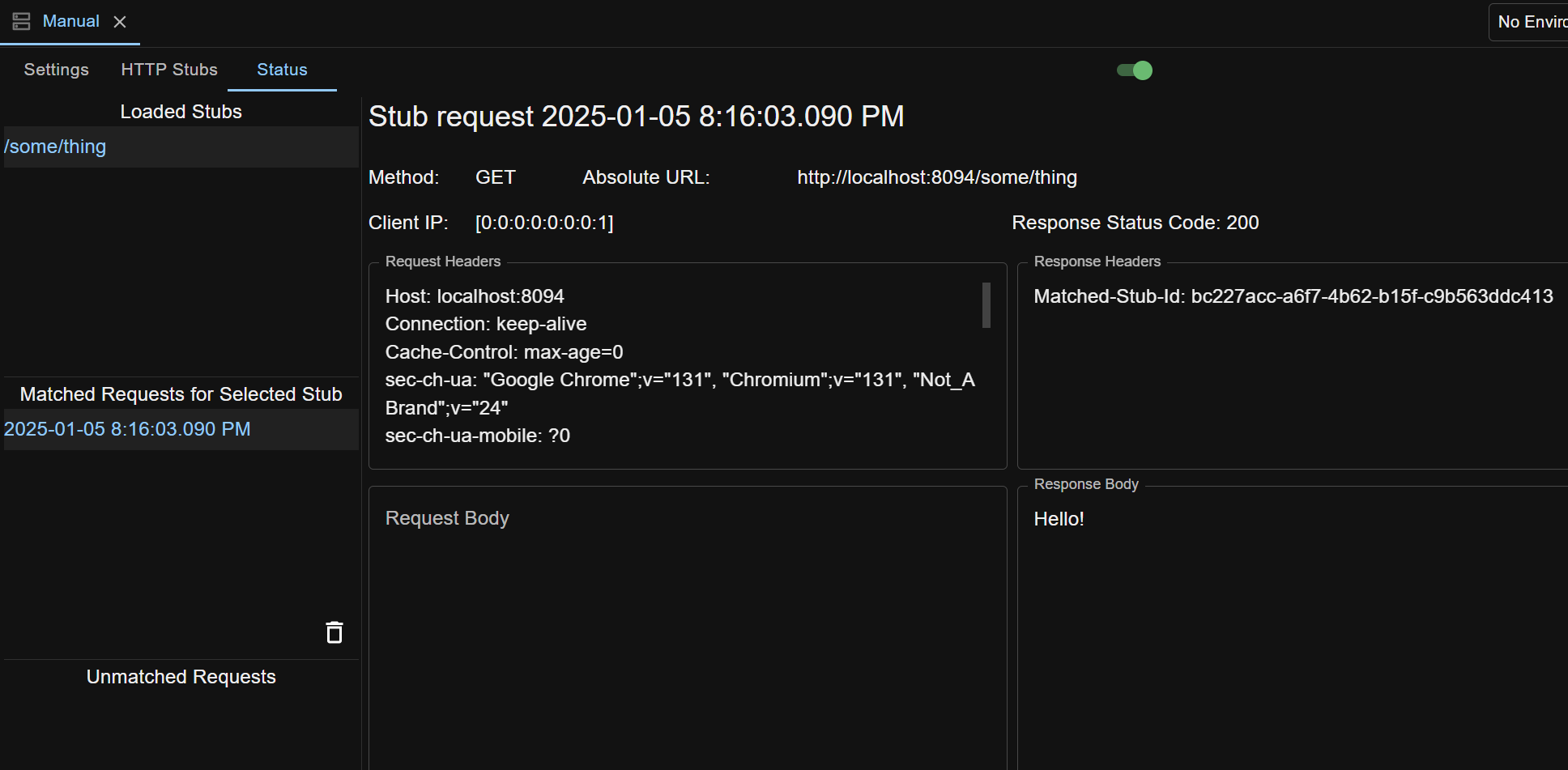
Task: Select the Status tab
Action: pos(282,70)
